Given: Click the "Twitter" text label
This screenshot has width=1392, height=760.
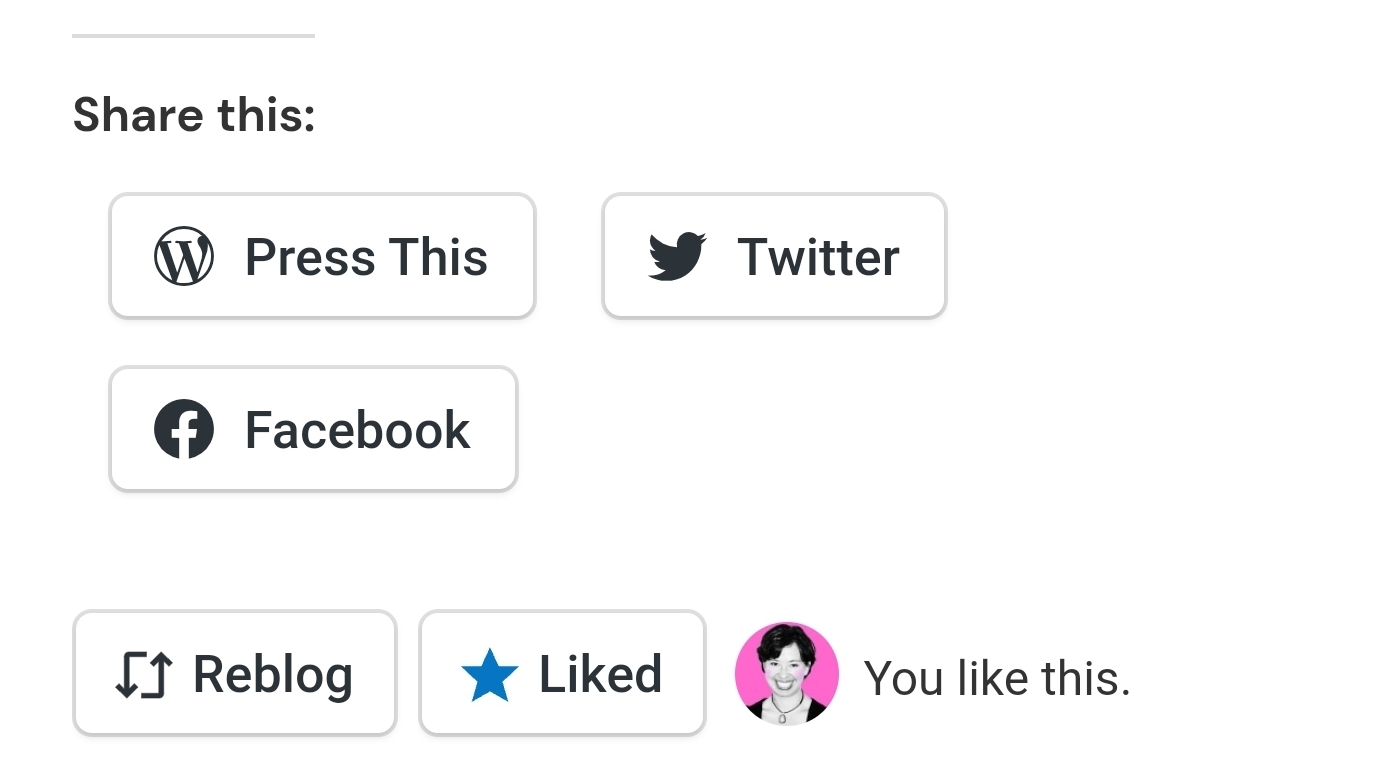Looking at the screenshot, I should pyautogui.click(x=818, y=257).
